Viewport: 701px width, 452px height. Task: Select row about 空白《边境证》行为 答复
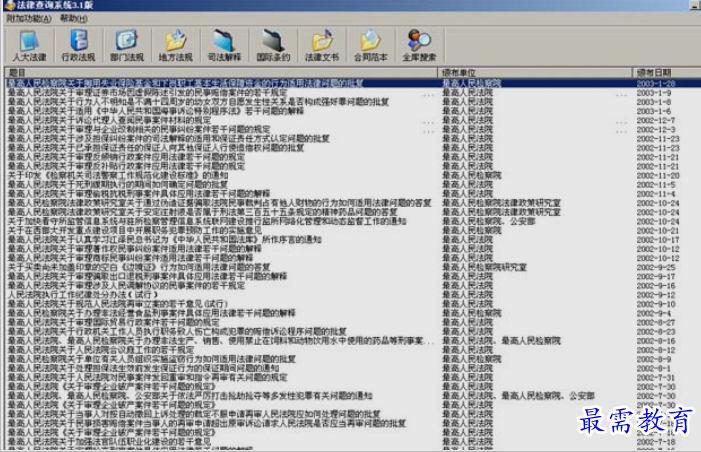[x=352, y=267]
